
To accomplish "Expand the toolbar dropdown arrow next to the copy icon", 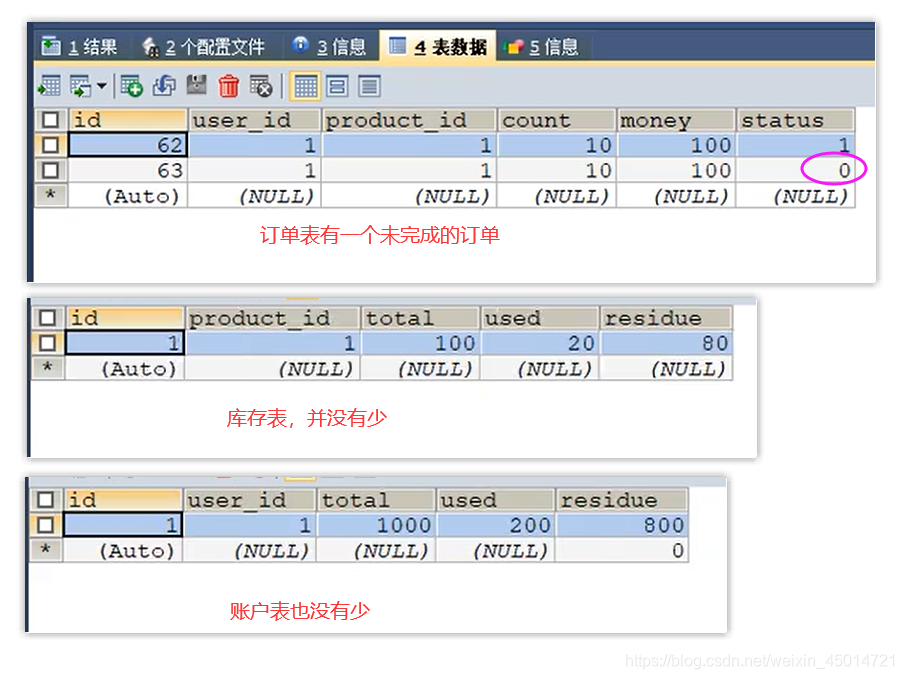I will coord(102,86).
